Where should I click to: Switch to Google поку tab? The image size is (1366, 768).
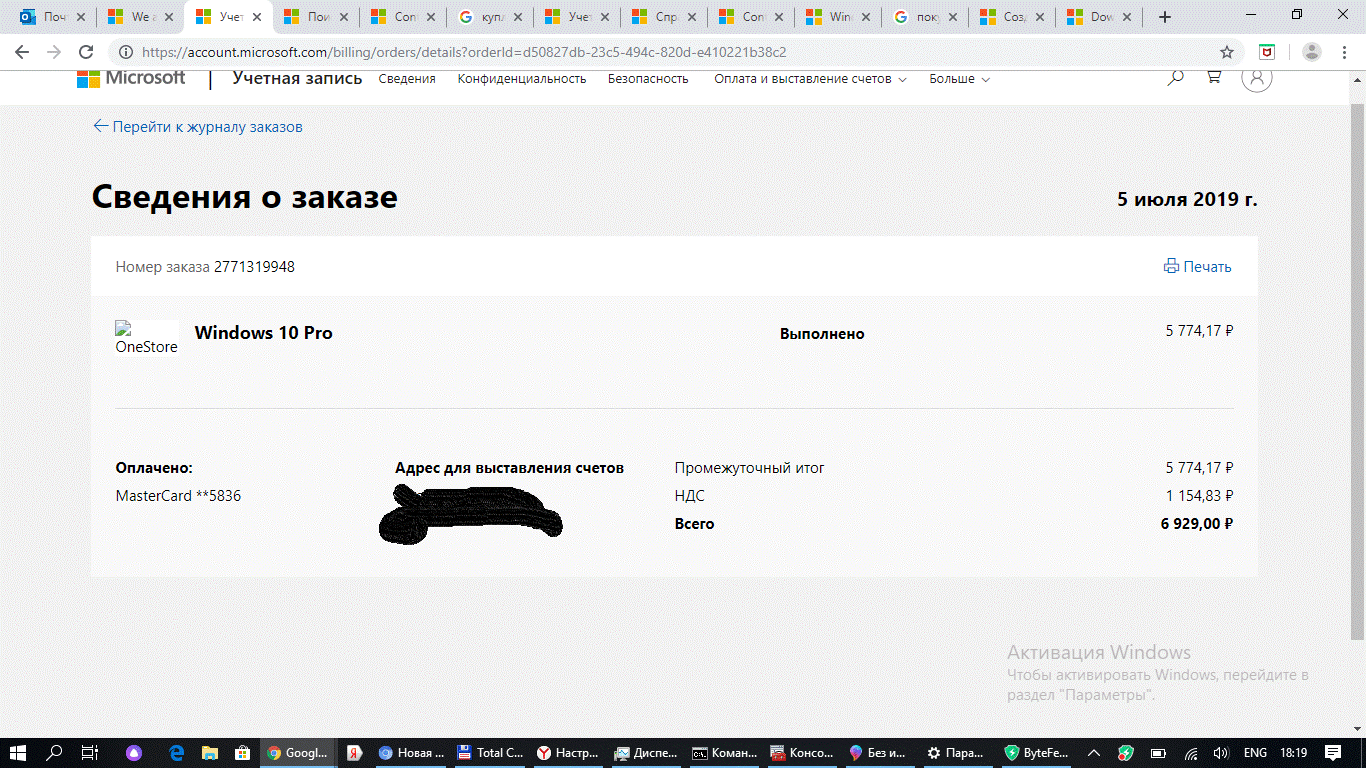(927, 17)
